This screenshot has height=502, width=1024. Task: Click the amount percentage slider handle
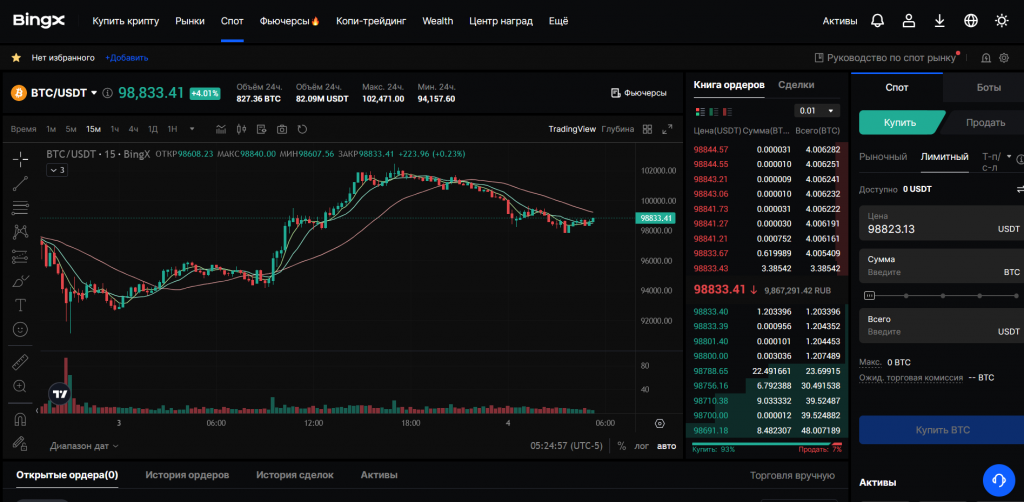pos(869,296)
